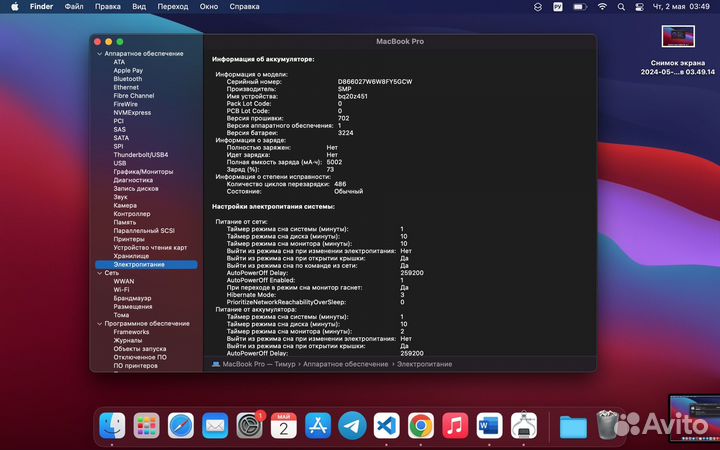Open the screenshot file on the desktop
The height and width of the screenshot is (450, 720).
pos(678,36)
